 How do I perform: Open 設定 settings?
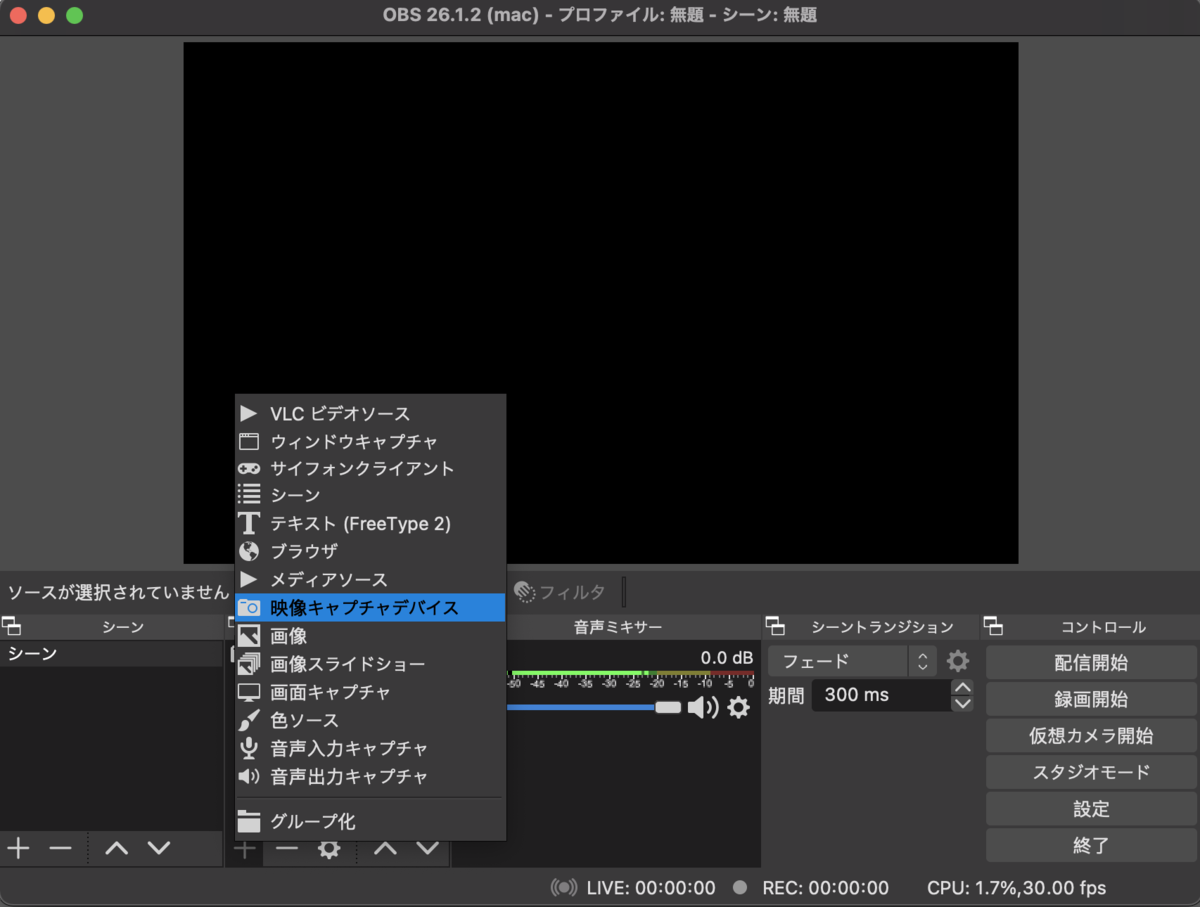coord(1091,809)
